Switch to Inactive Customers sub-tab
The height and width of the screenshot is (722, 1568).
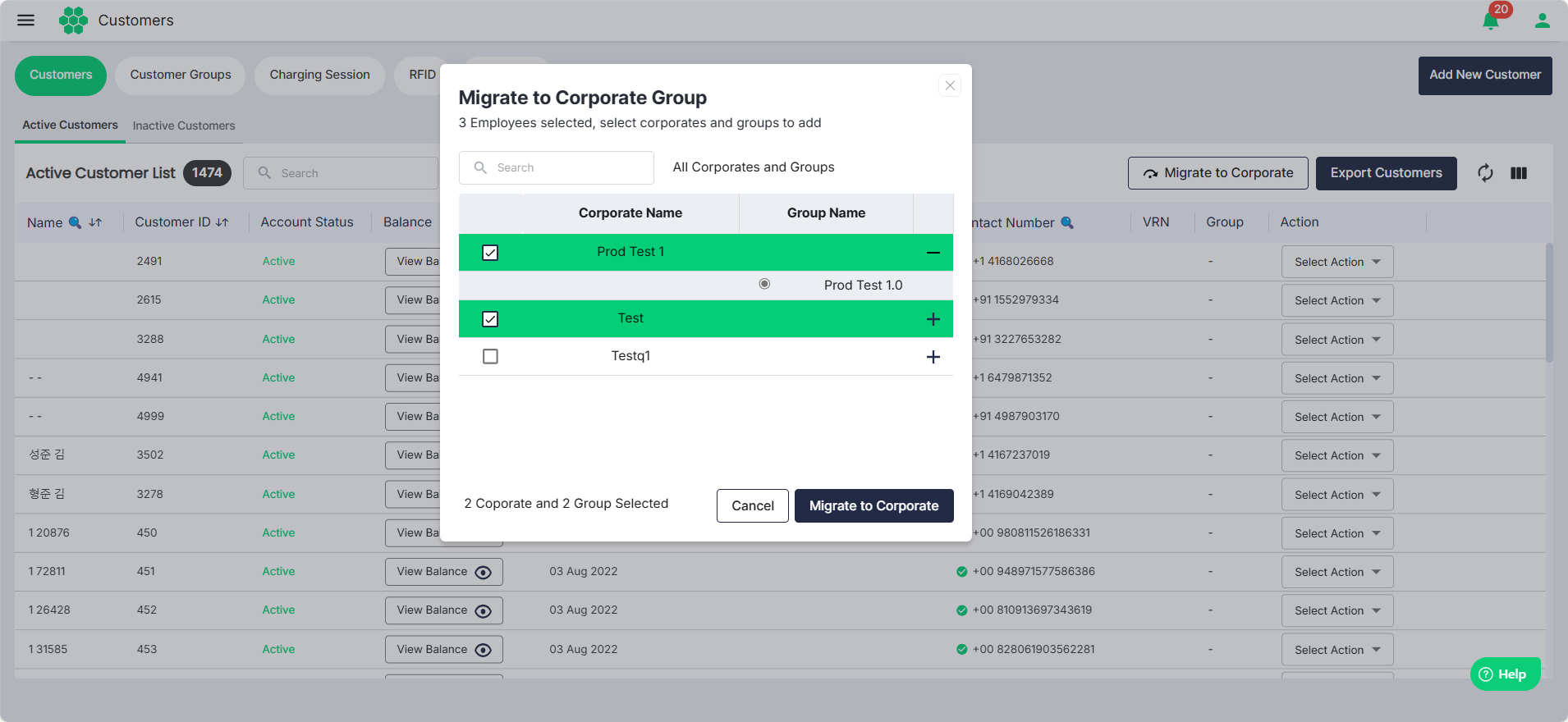184,126
